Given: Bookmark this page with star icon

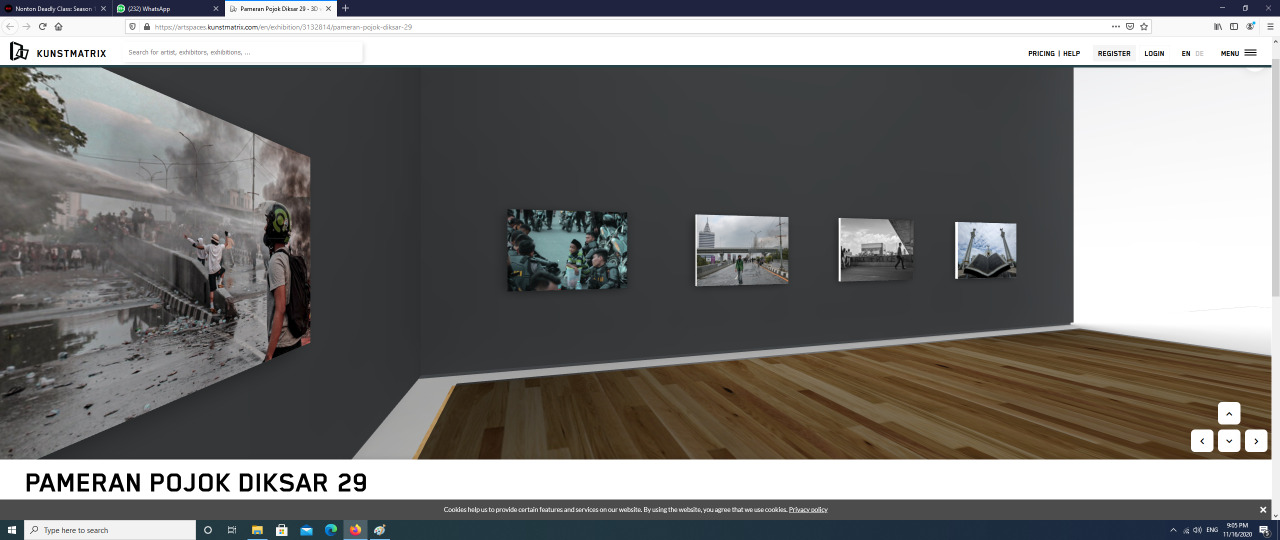Looking at the screenshot, I should [x=1144, y=27].
